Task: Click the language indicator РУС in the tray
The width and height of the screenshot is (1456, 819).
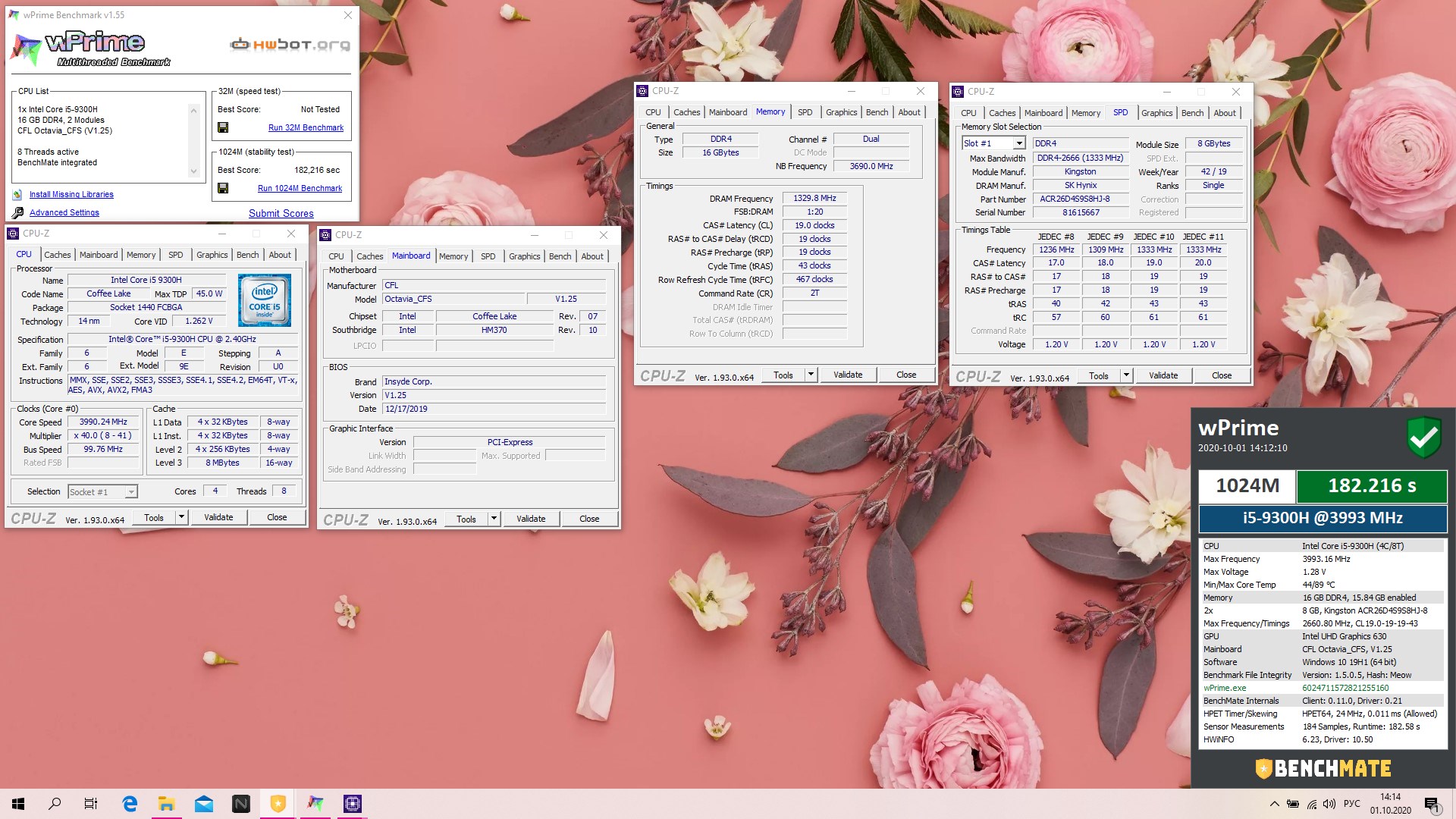Action: pyautogui.click(x=1352, y=804)
